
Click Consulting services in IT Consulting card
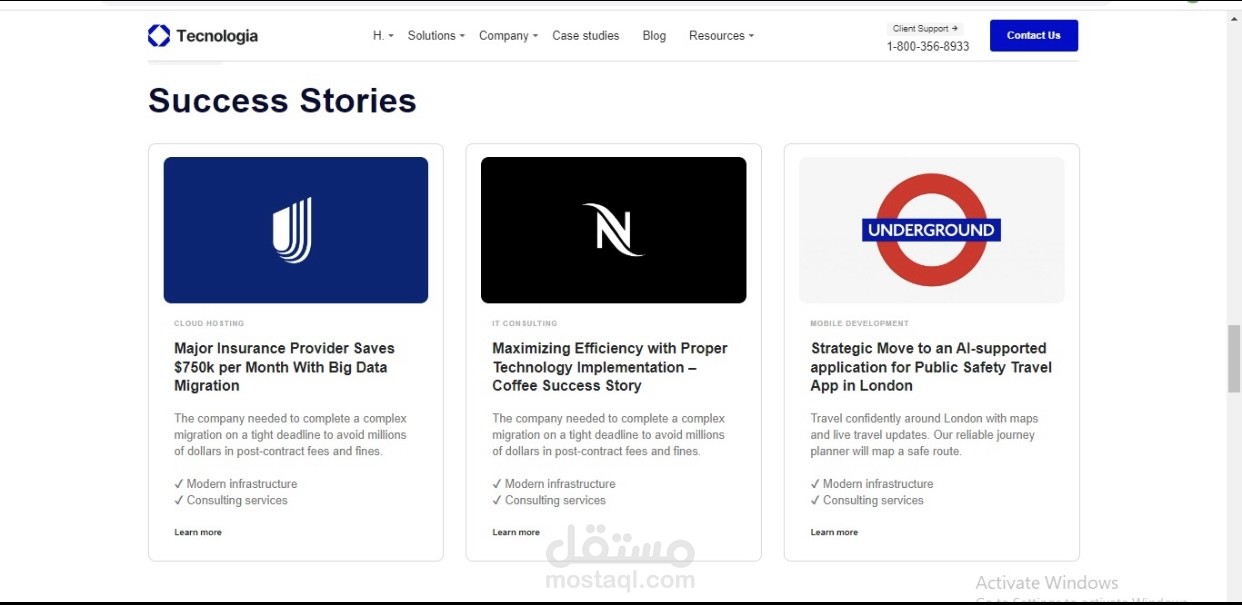549,500
